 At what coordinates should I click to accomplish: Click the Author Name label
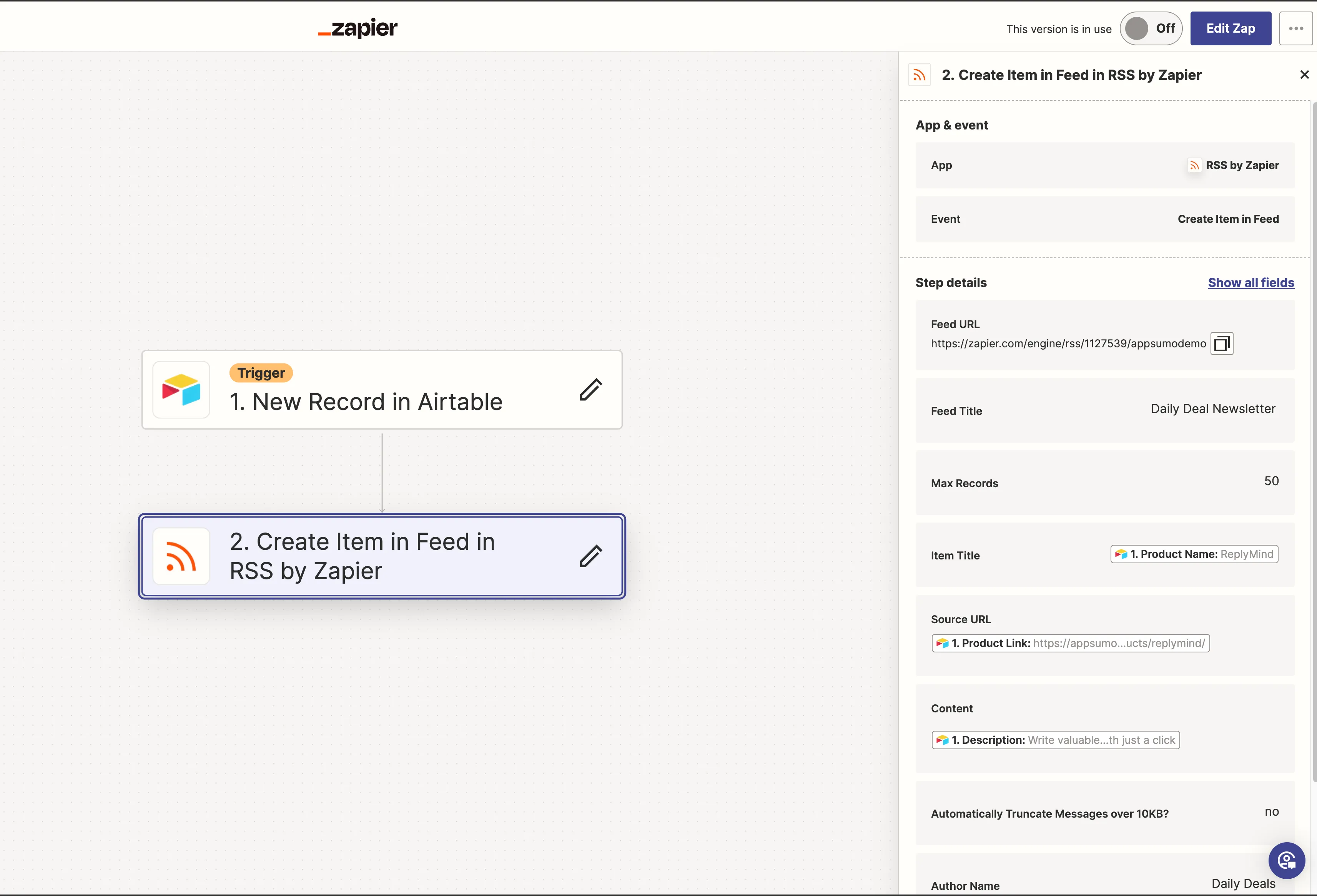[x=965, y=886]
